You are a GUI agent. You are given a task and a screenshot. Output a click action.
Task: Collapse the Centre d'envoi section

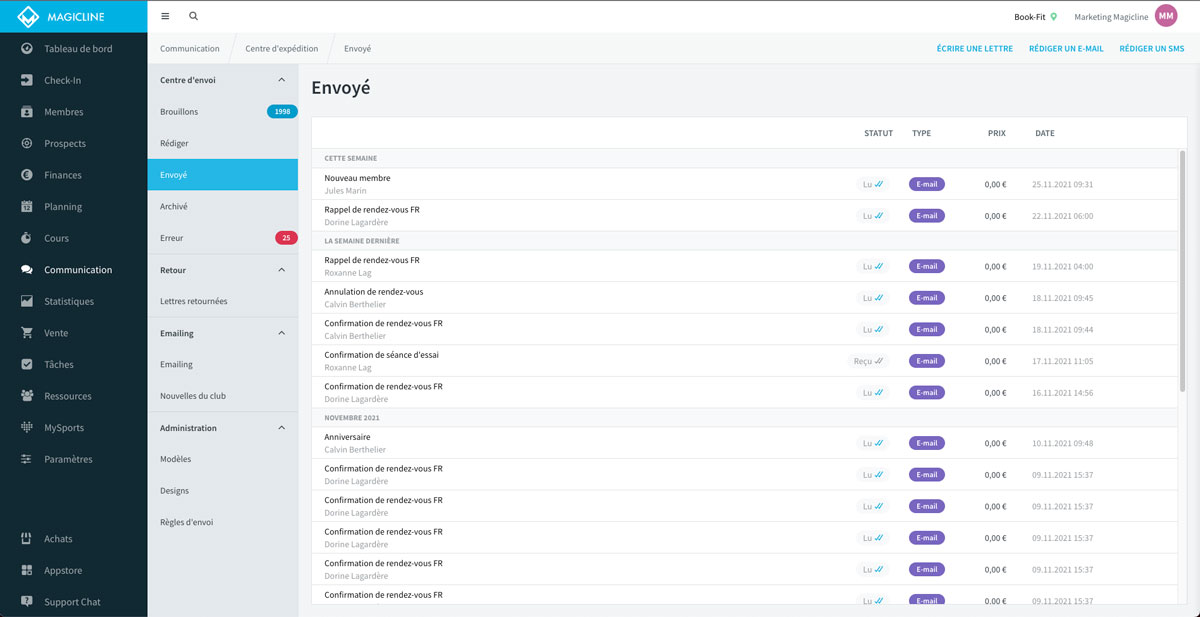281,80
